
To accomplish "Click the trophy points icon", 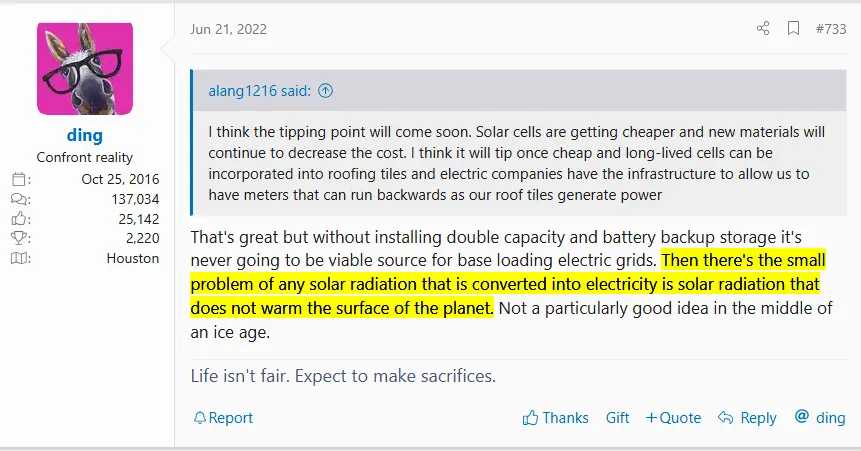I will pos(20,239).
